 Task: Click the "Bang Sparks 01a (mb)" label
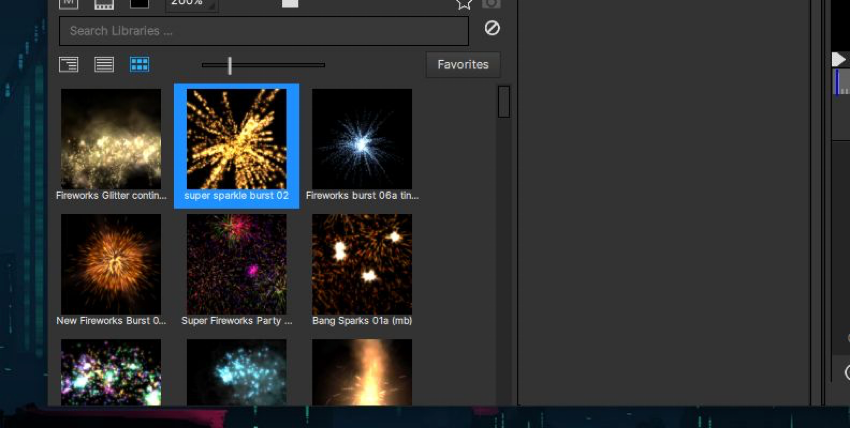click(362, 321)
